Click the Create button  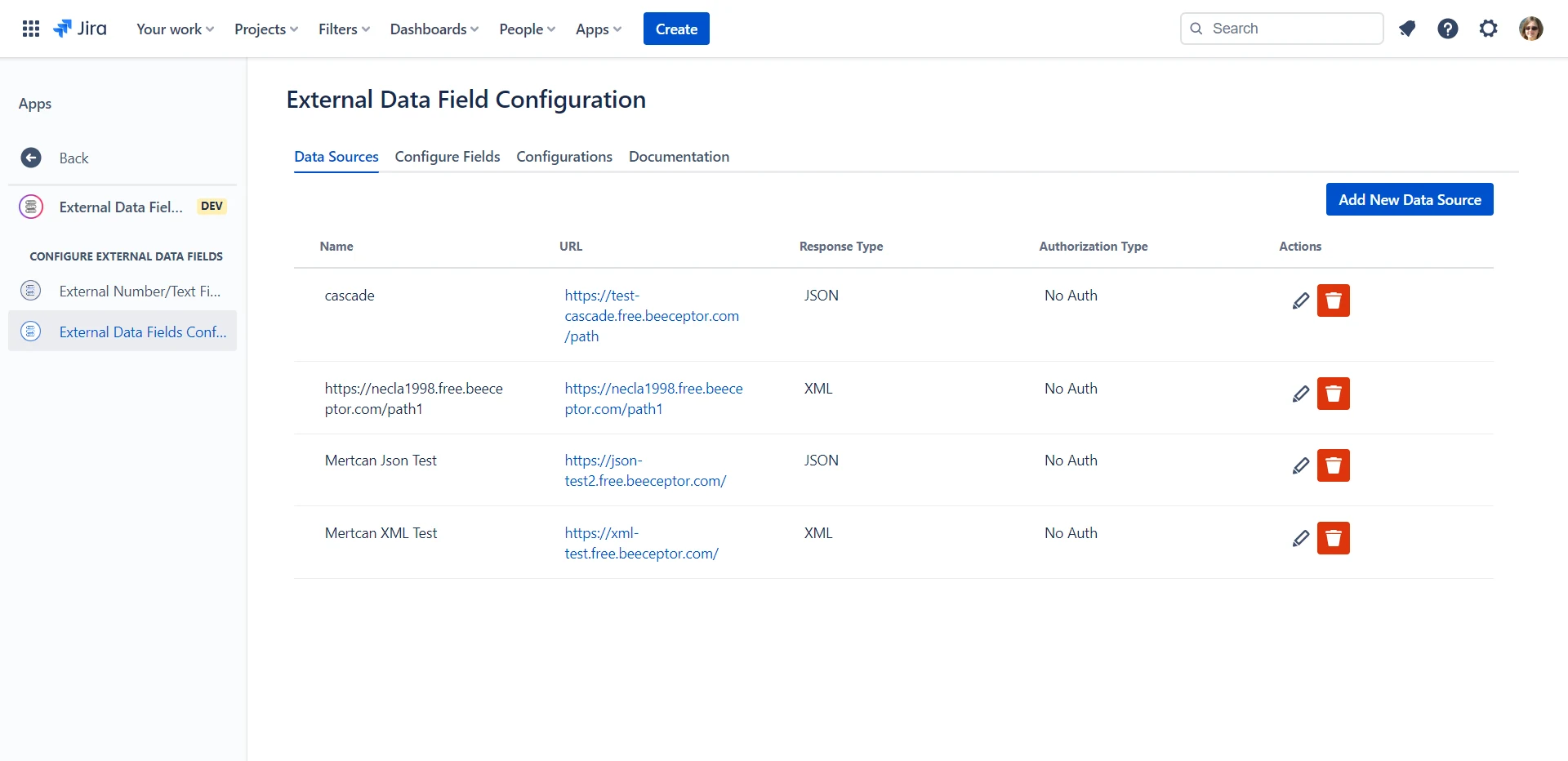click(x=676, y=29)
